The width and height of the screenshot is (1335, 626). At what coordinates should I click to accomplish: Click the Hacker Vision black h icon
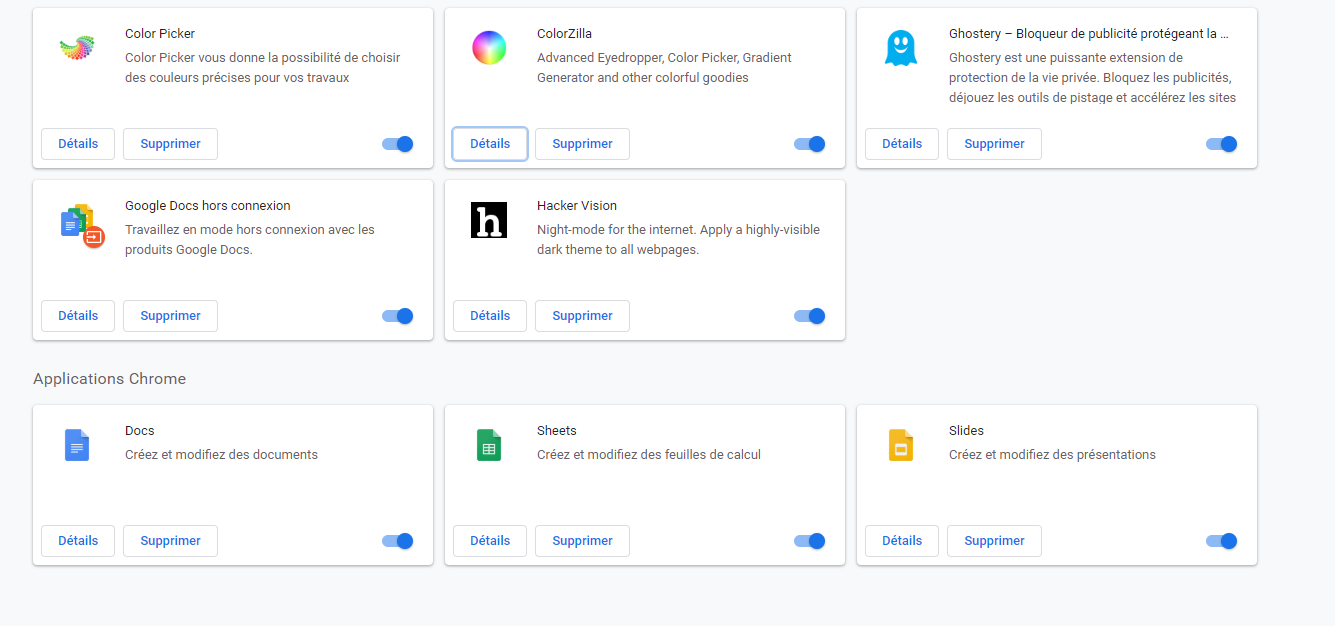(x=489, y=220)
